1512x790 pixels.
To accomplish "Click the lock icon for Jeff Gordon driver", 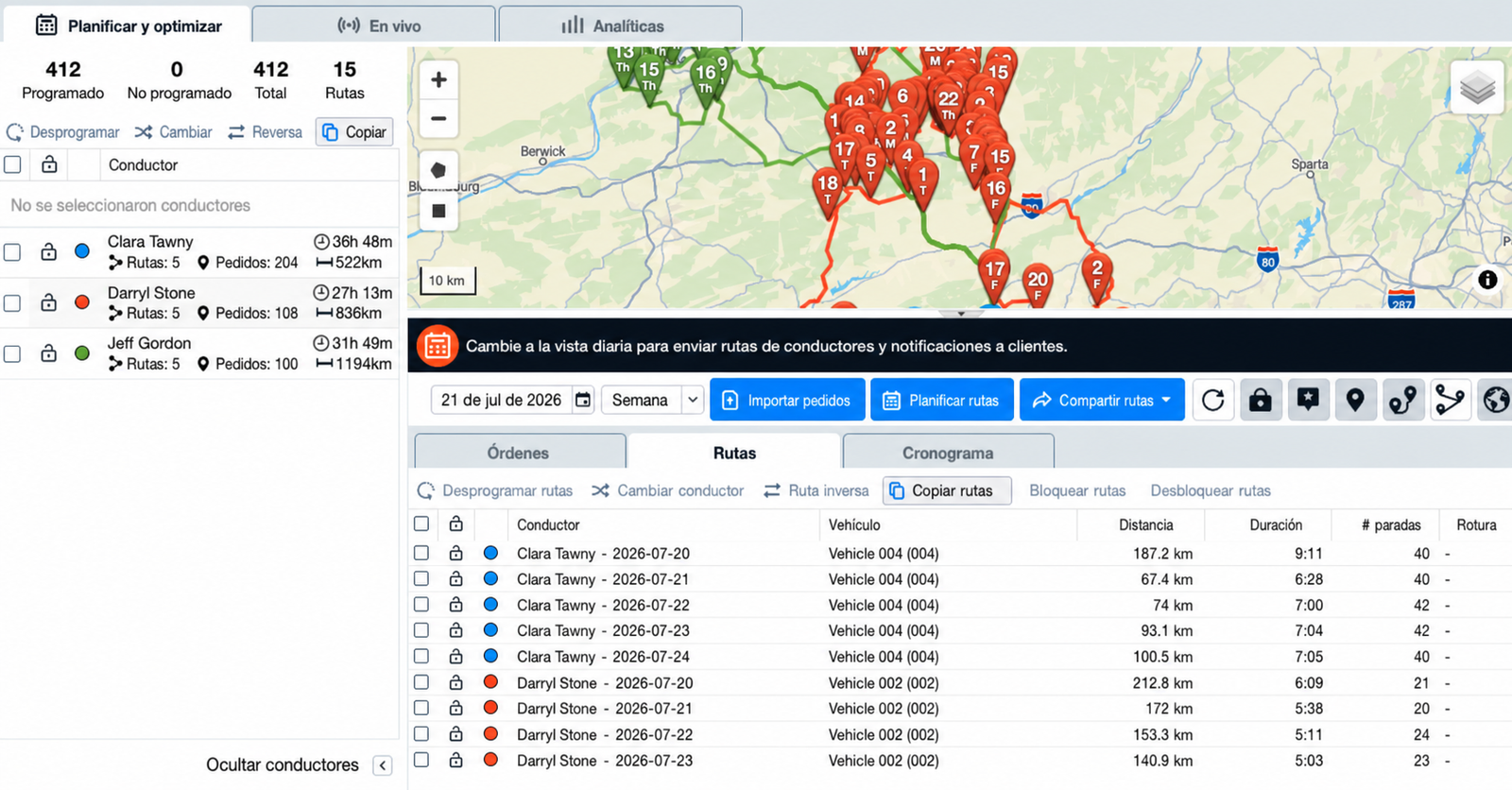I will coord(48,353).
